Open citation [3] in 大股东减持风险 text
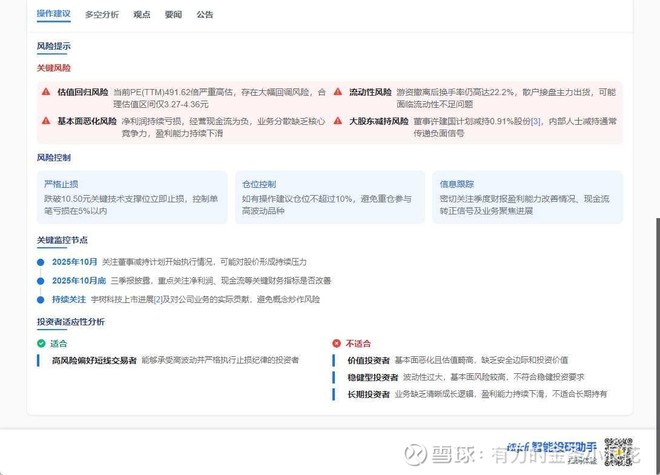The image size is (660, 475). [x=535, y=121]
